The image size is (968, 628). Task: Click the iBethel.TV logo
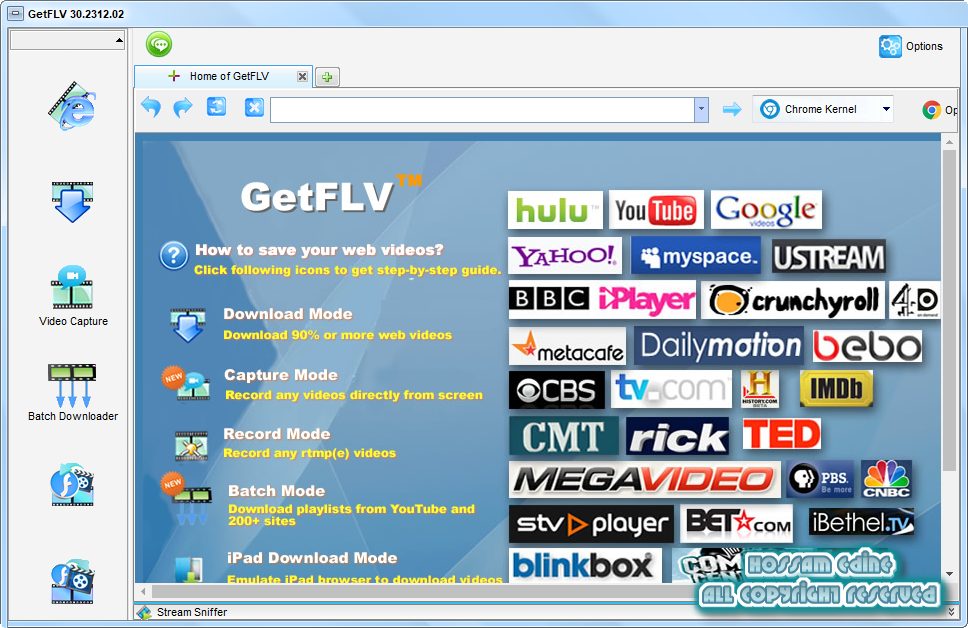click(x=861, y=522)
